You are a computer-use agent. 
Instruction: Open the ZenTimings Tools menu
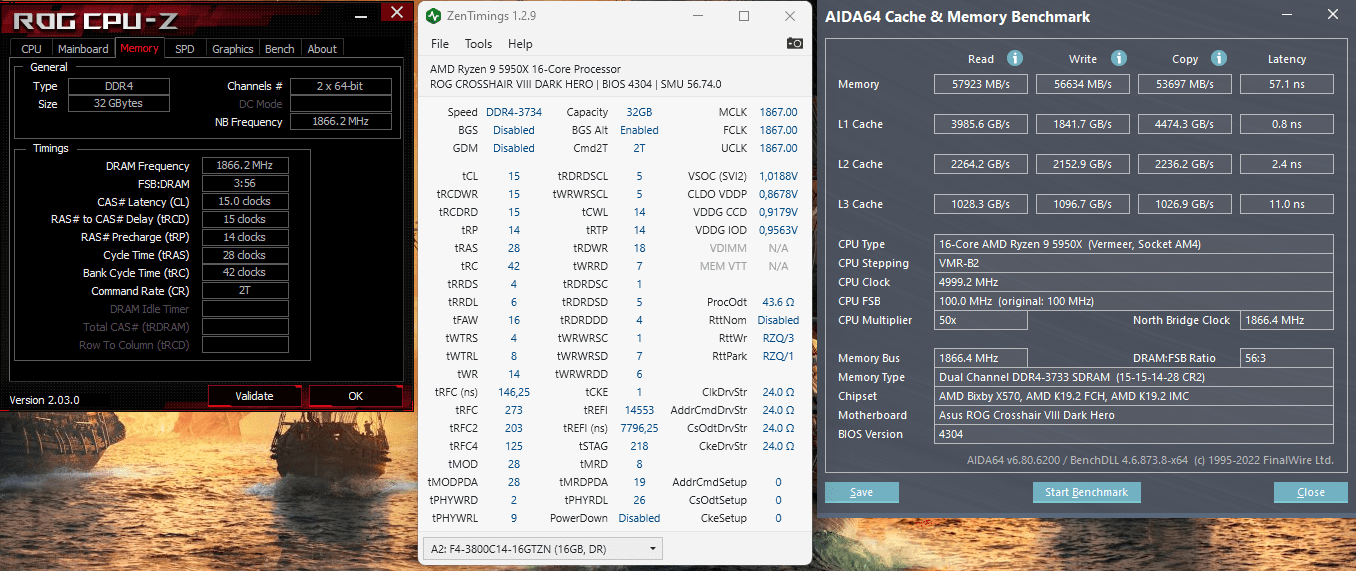pyautogui.click(x=479, y=44)
